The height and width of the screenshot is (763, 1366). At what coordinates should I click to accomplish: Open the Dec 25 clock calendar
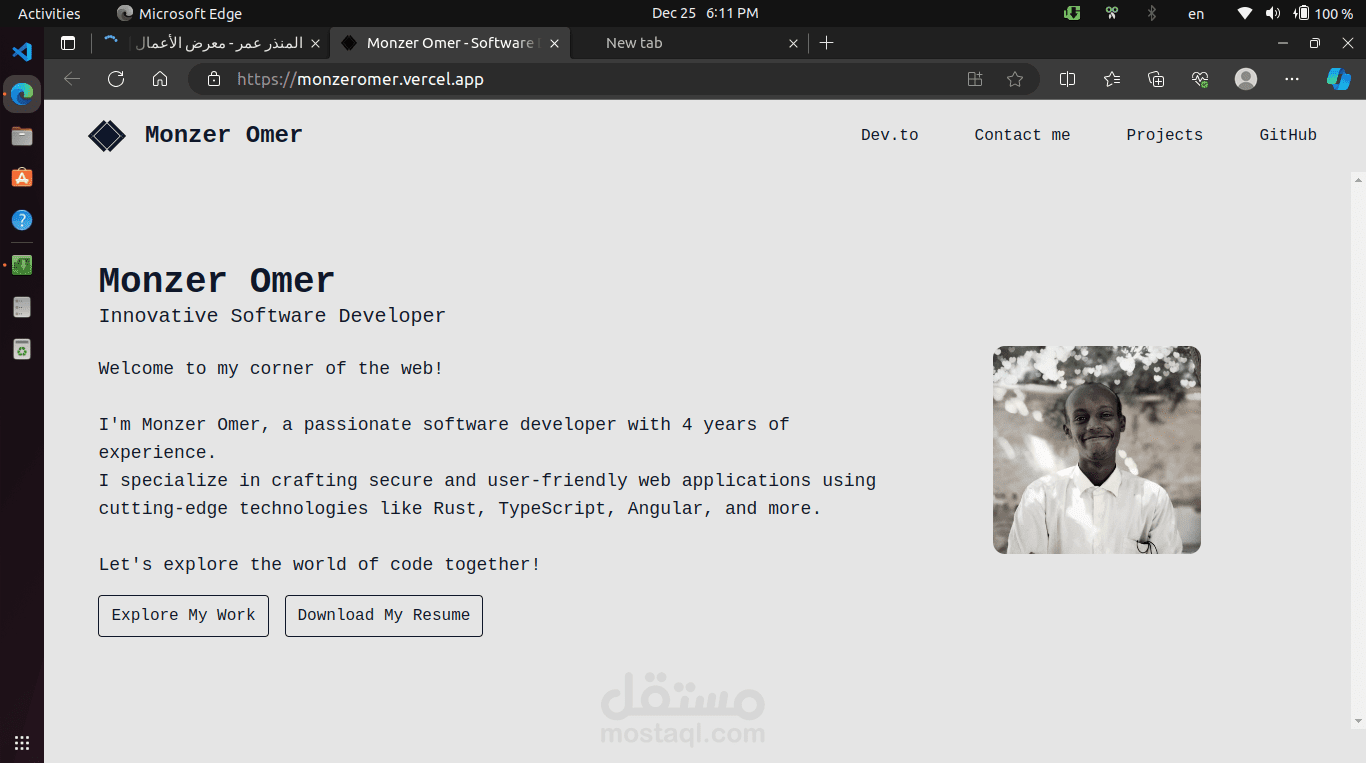pos(705,13)
